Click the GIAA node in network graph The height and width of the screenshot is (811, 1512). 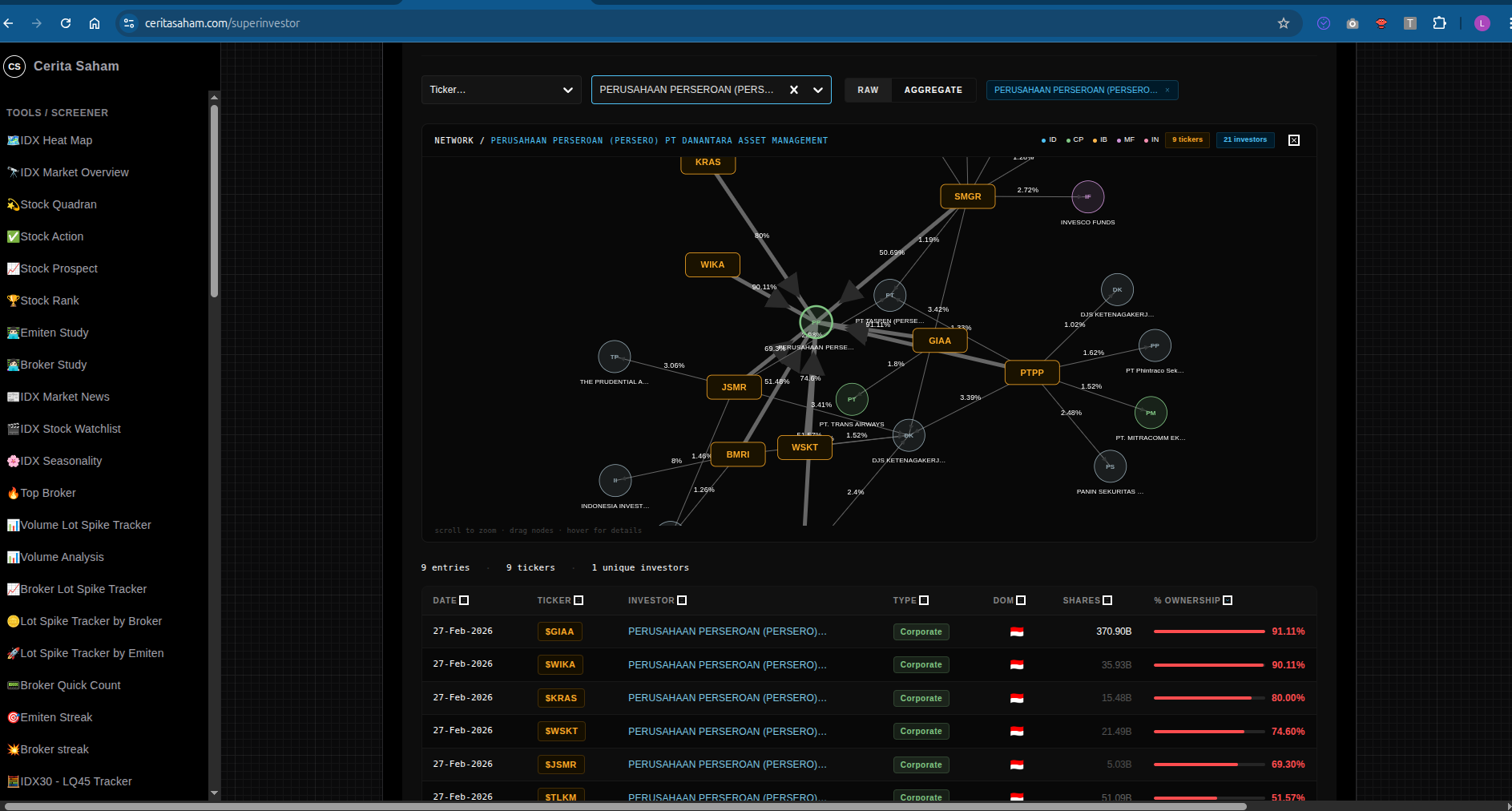(x=939, y=341)
